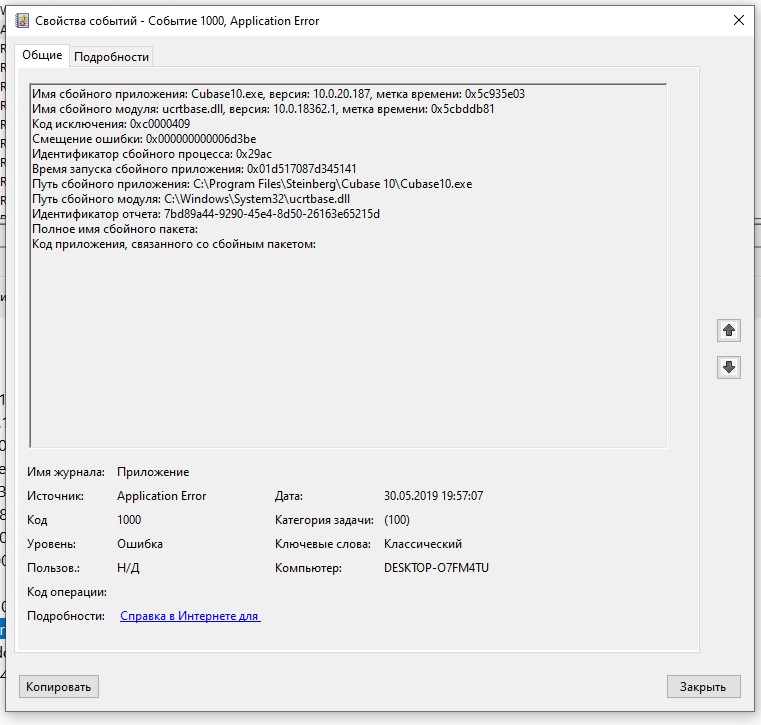Click empty area of event description box
This screenshot has height=725, width=761.
click(347, 349)
